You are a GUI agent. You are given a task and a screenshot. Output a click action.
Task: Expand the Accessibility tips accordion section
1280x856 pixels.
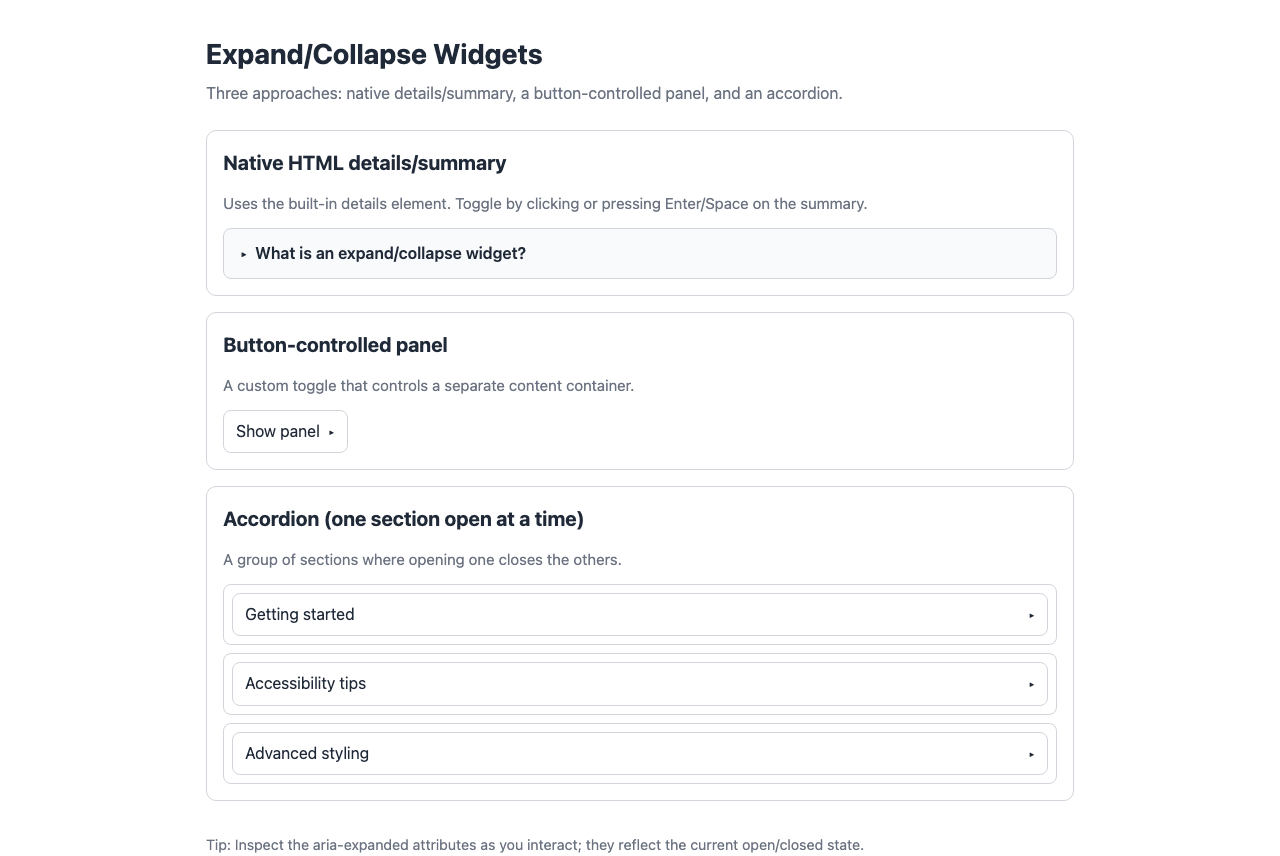(640, 684)
